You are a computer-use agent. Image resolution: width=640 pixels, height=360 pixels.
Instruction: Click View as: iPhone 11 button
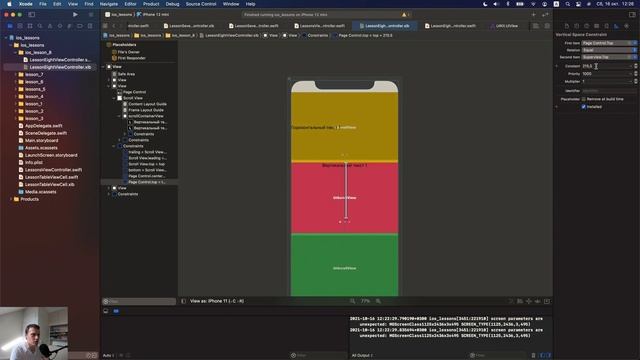pyautogui.click(x=217, y=301)
